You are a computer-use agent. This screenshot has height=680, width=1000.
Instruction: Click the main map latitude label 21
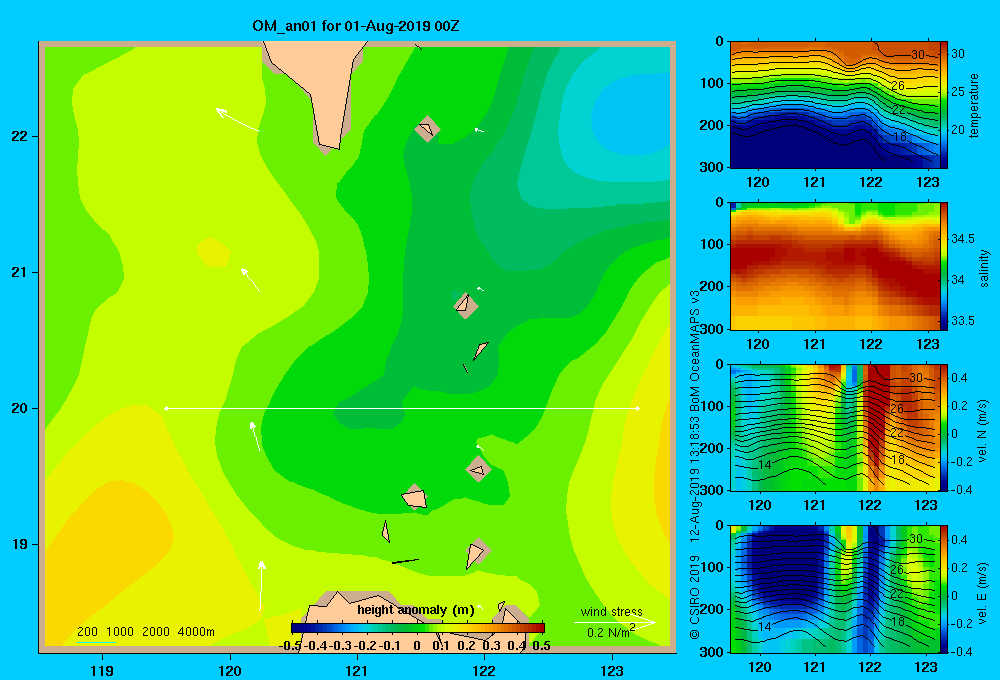[20, 272]
